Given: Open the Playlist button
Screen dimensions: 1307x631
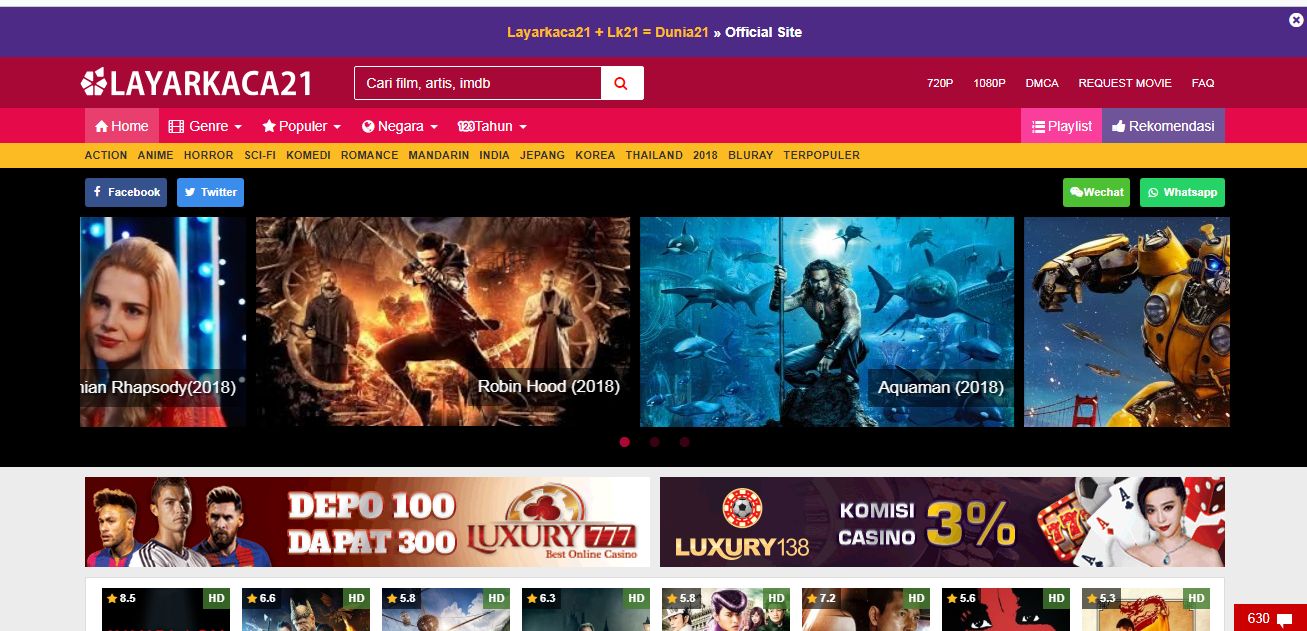Looking at the screenshot, I should coord(1061,126).
